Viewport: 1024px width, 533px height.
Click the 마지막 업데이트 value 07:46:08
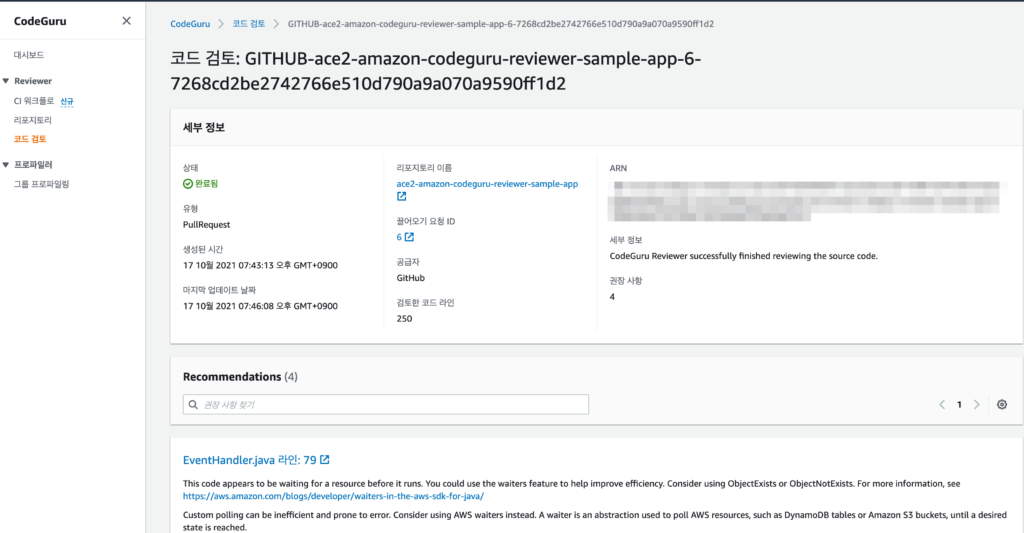pos(260,306)
